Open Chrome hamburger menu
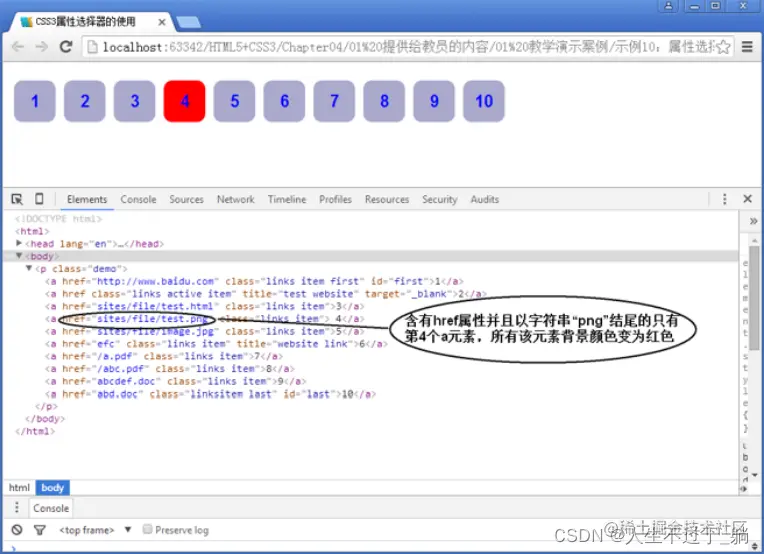Image resolution: width=764 pixels, height=554 pixels. click(747, 47)
